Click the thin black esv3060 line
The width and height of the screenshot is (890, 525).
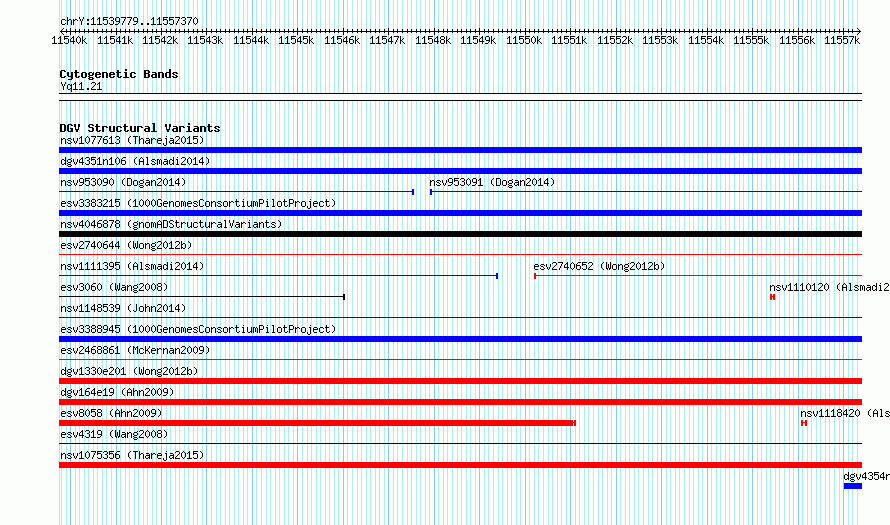coord(202,297)
